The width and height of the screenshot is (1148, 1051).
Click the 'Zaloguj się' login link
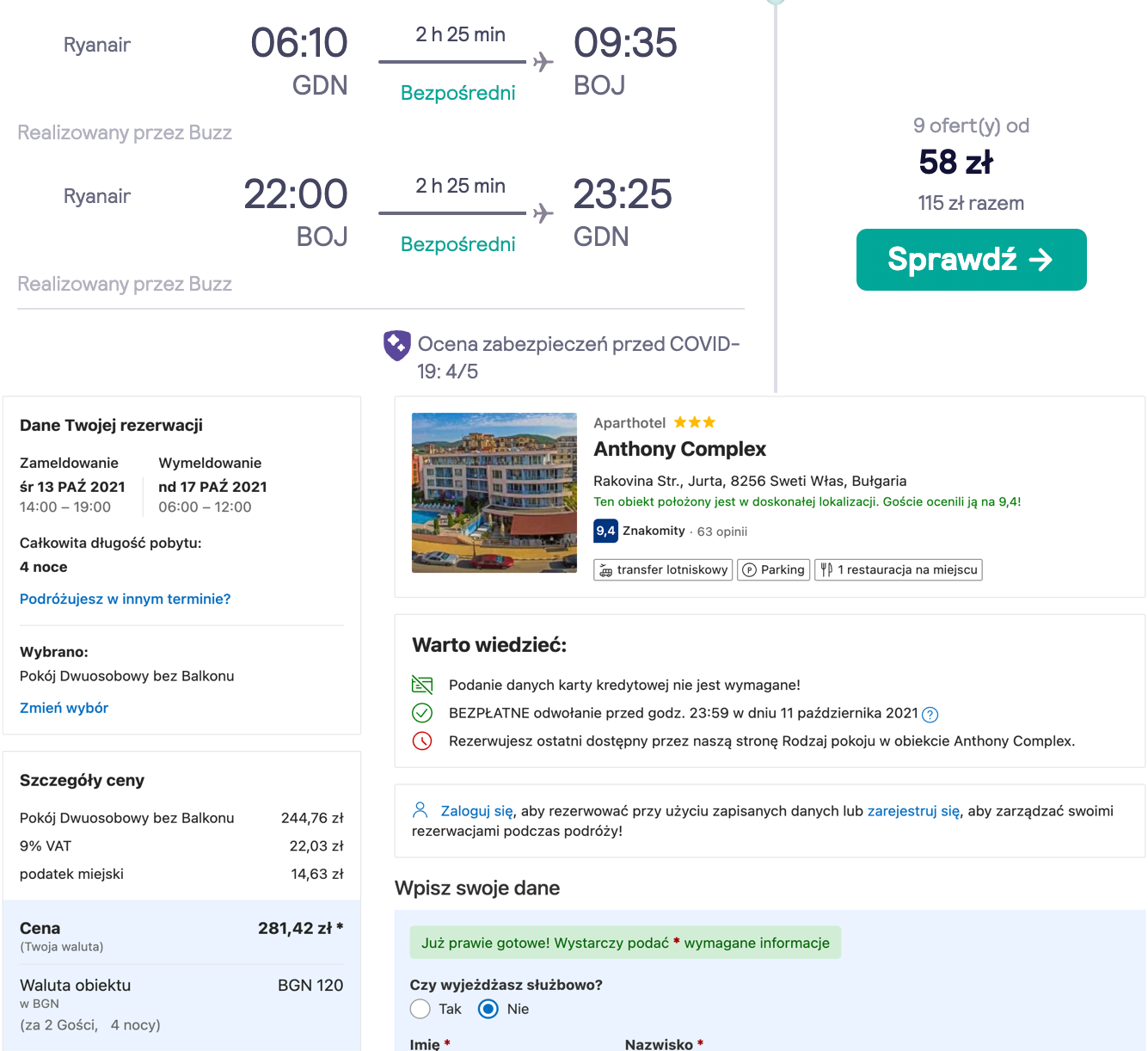pos(476,811)
